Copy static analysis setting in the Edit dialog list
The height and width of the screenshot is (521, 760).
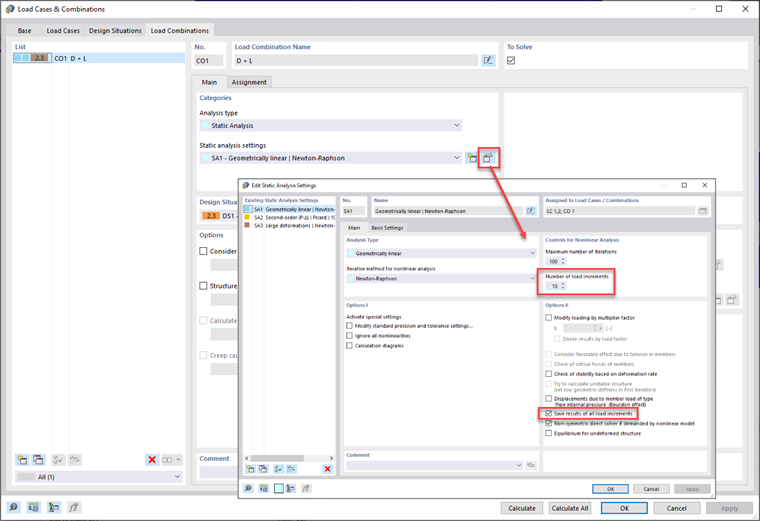click(x=263, y=469)
